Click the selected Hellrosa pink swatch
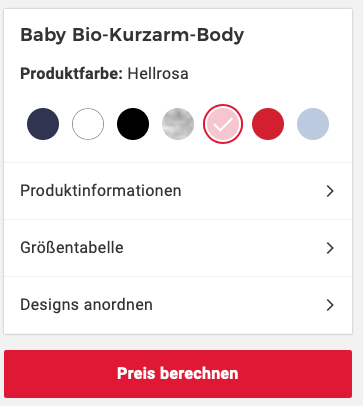The height and width of the screenshot is (406, 363). [223, 124]
